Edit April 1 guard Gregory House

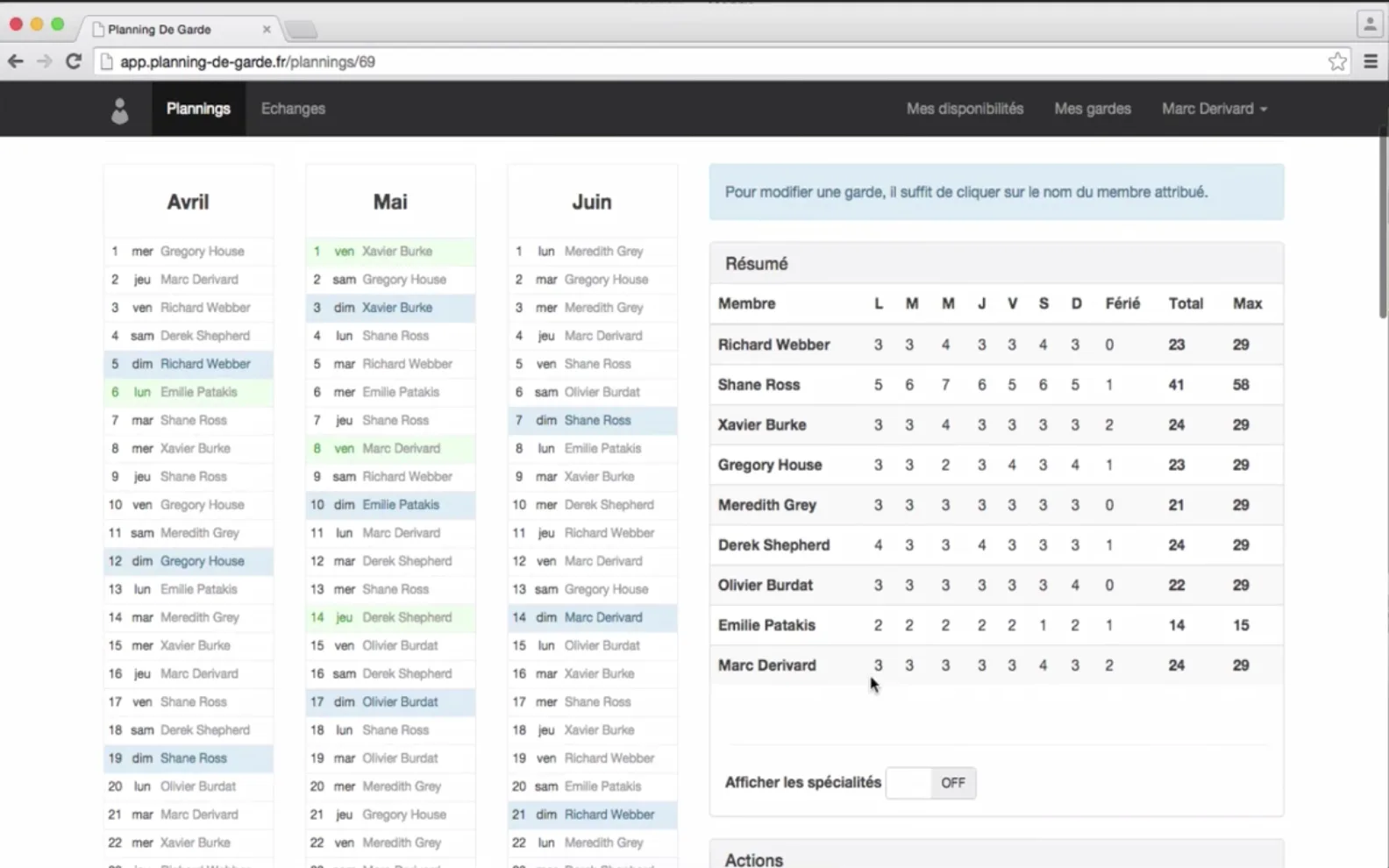(x=202, y=252)
